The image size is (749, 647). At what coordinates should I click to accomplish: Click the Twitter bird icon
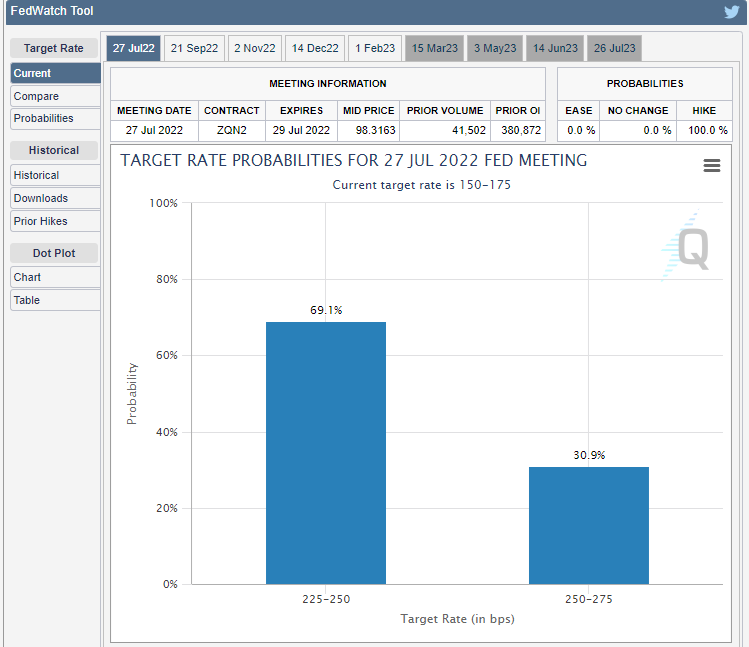[x=731, y=12]
